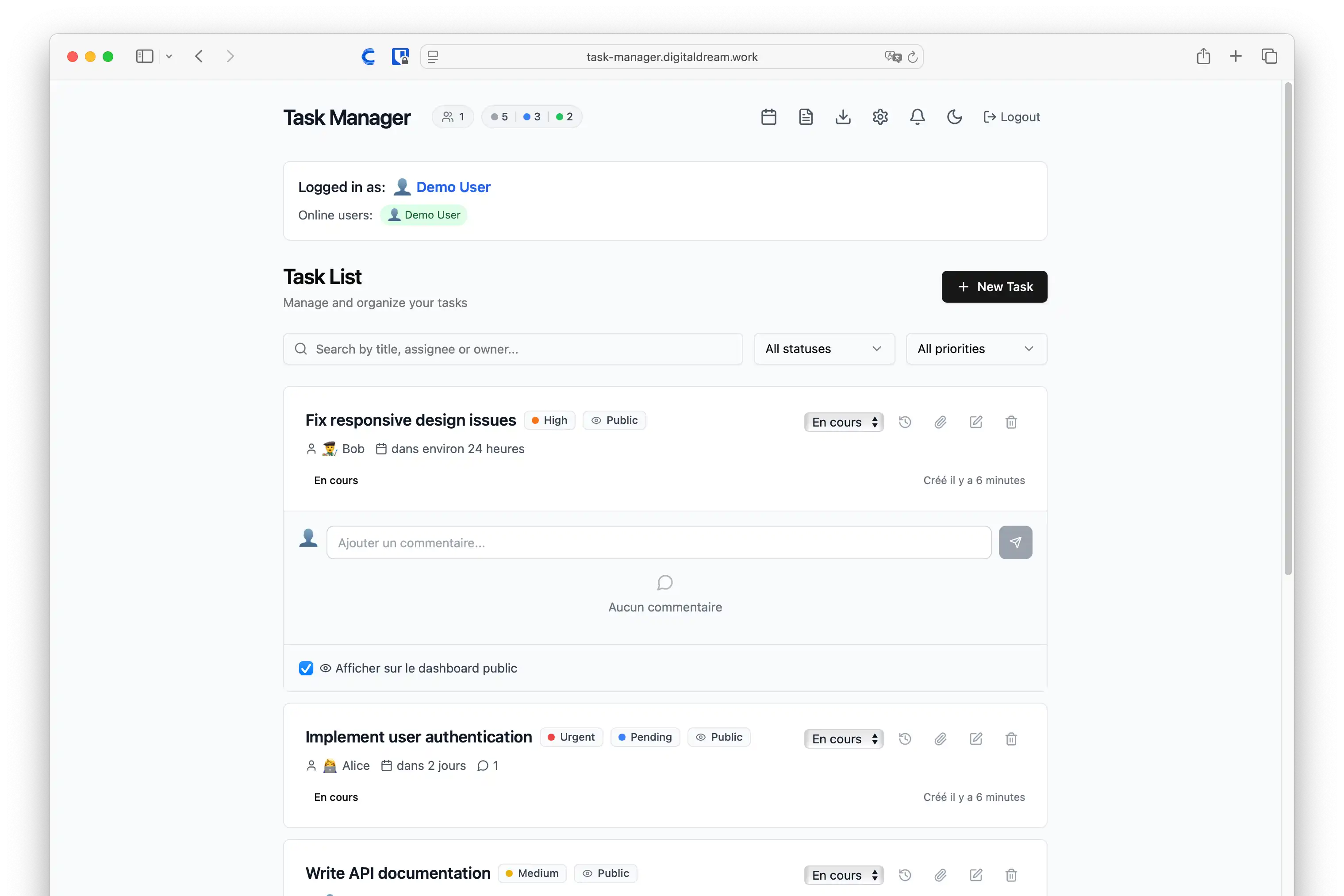Open settings via the gear icon
This screenshot has width=1344, height=896.
point(879,116)
